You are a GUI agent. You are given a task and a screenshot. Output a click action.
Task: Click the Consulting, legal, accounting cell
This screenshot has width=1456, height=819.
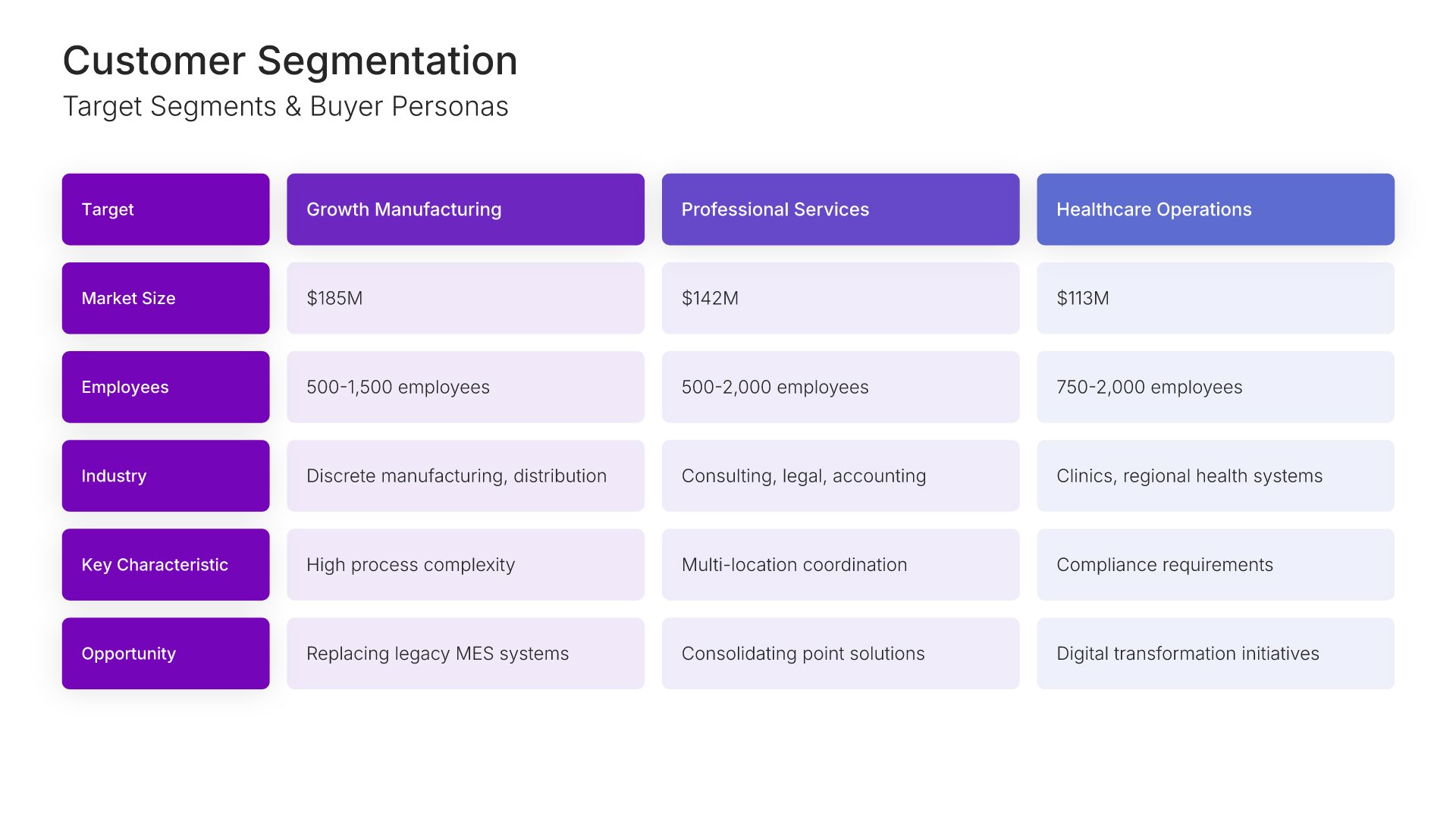pyautogui.click(x=839, y=475)
